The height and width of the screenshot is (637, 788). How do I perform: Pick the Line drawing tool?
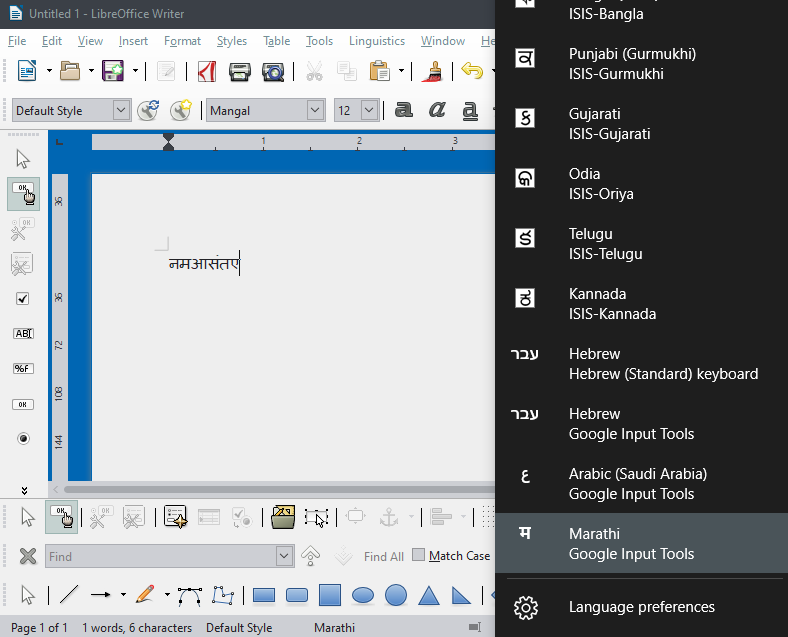coord(68,595)
